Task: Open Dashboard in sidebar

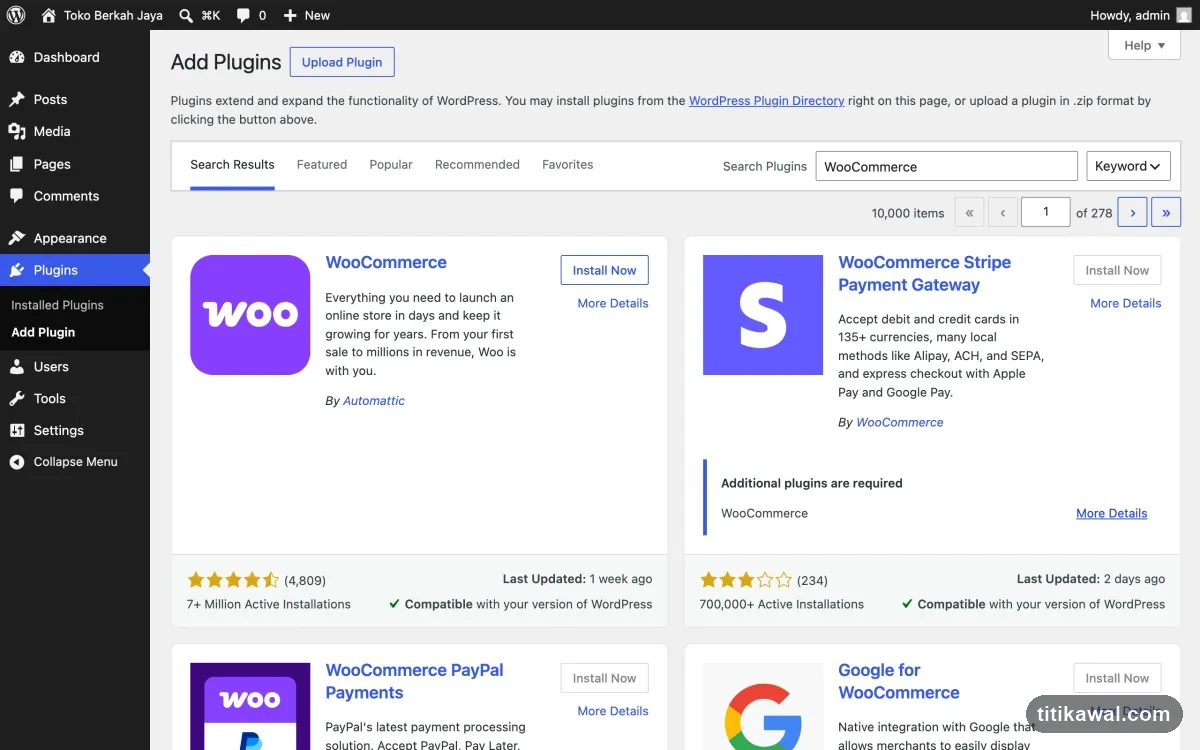Action: (x=75, y=57)
